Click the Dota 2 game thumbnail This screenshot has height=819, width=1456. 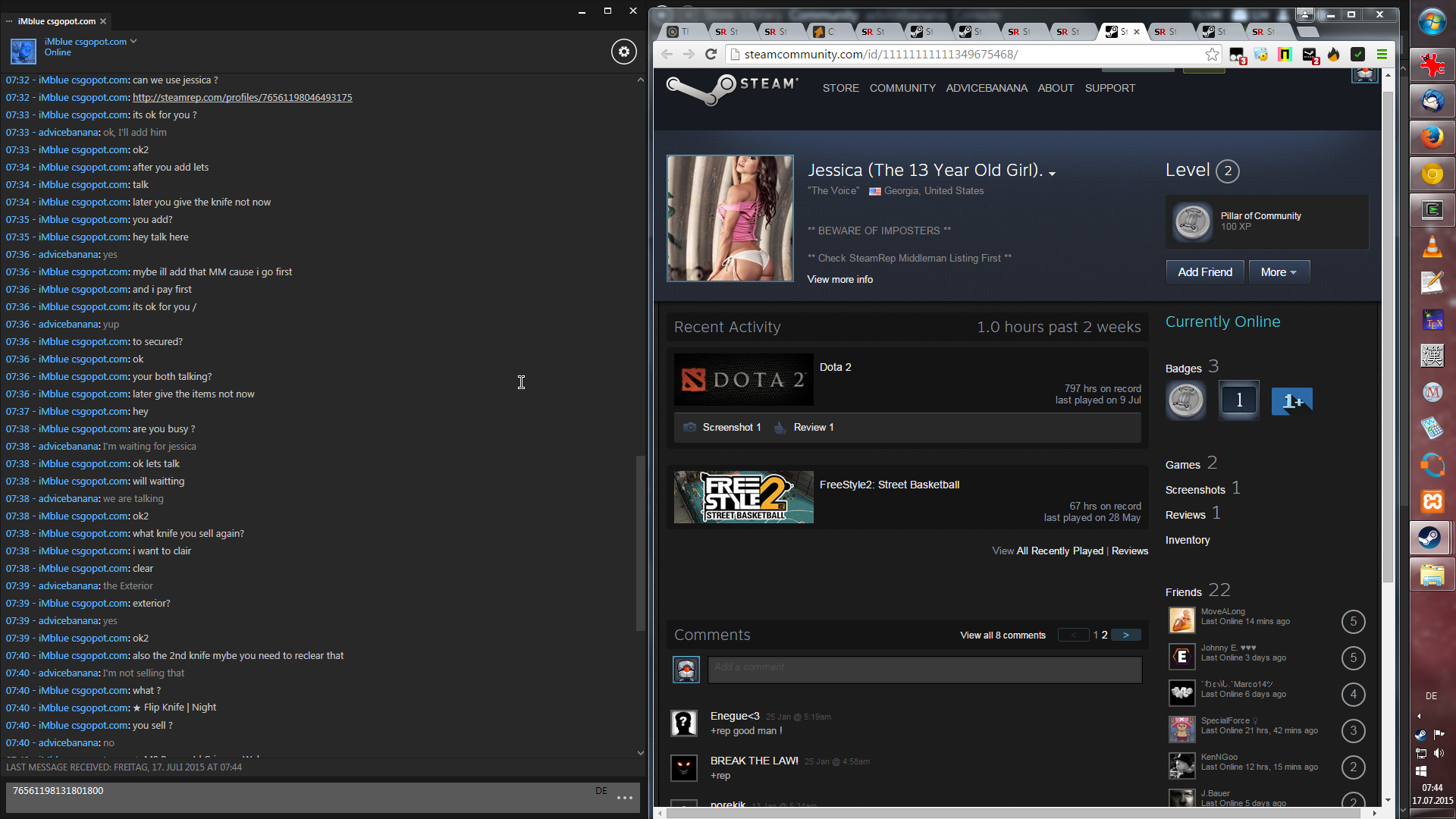click(x=743, y=379)
